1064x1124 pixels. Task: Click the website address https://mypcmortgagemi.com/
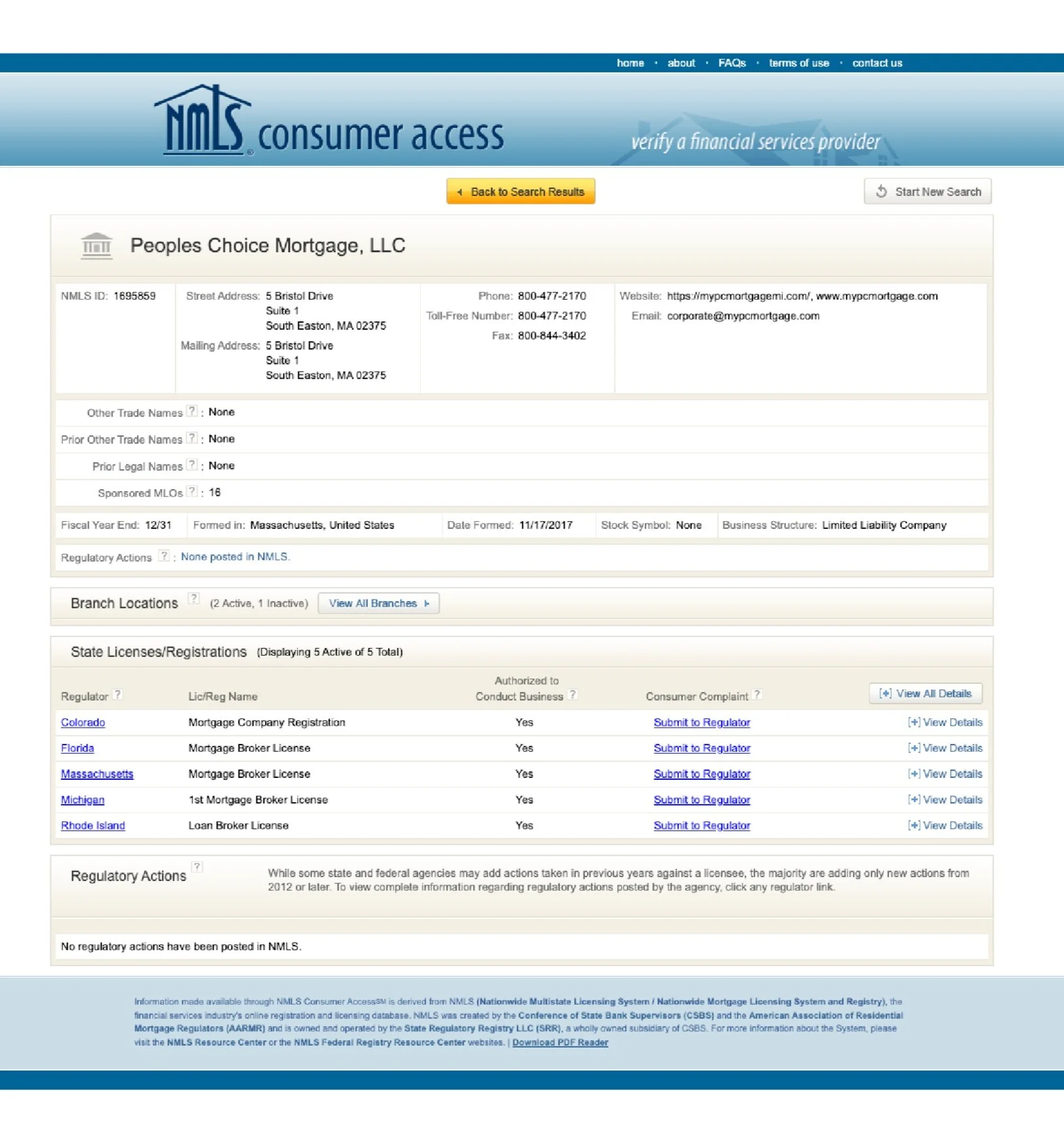point(739,296)
